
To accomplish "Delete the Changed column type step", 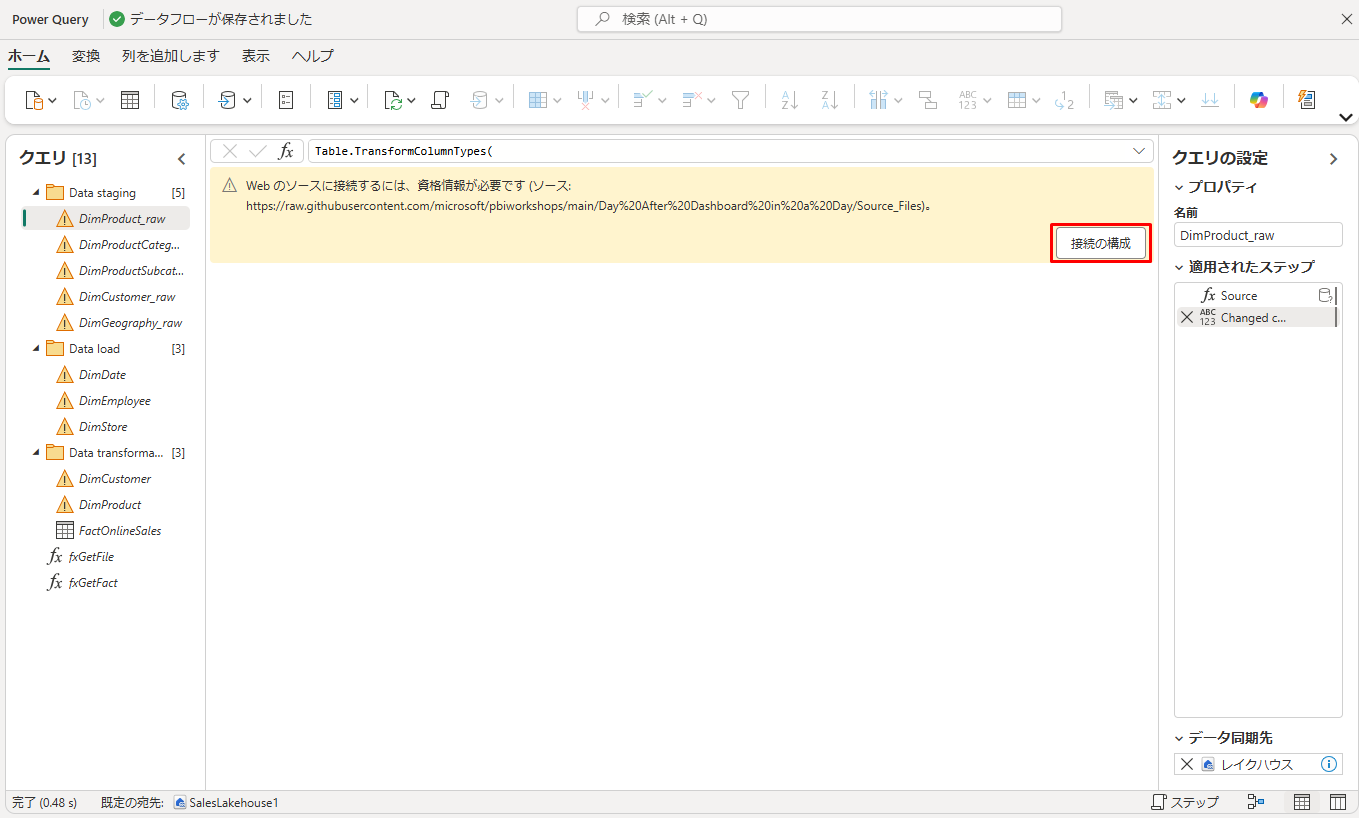I will pos(1187,318).
